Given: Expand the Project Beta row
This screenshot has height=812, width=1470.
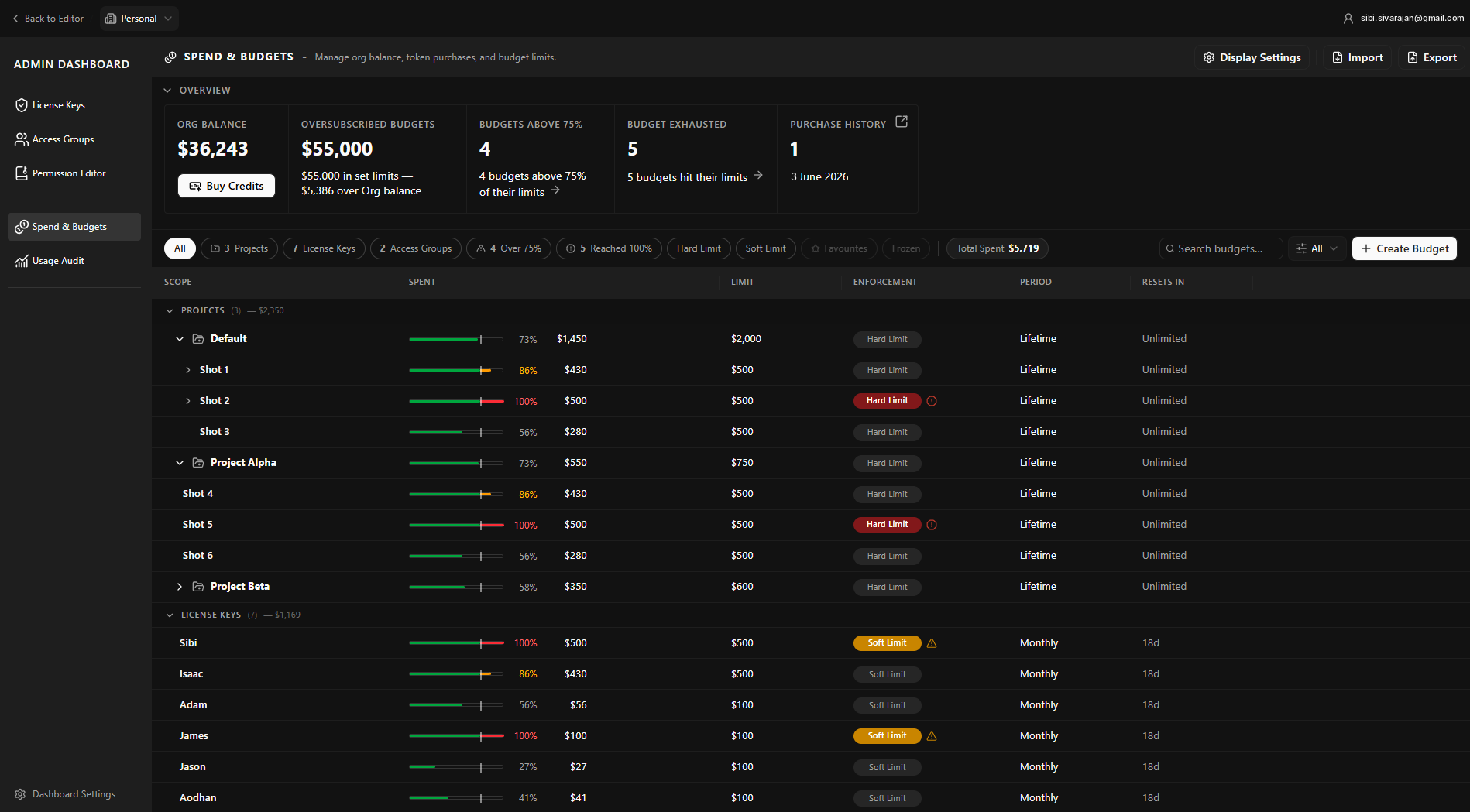Looking at the screenshot, I should [180, 587].
